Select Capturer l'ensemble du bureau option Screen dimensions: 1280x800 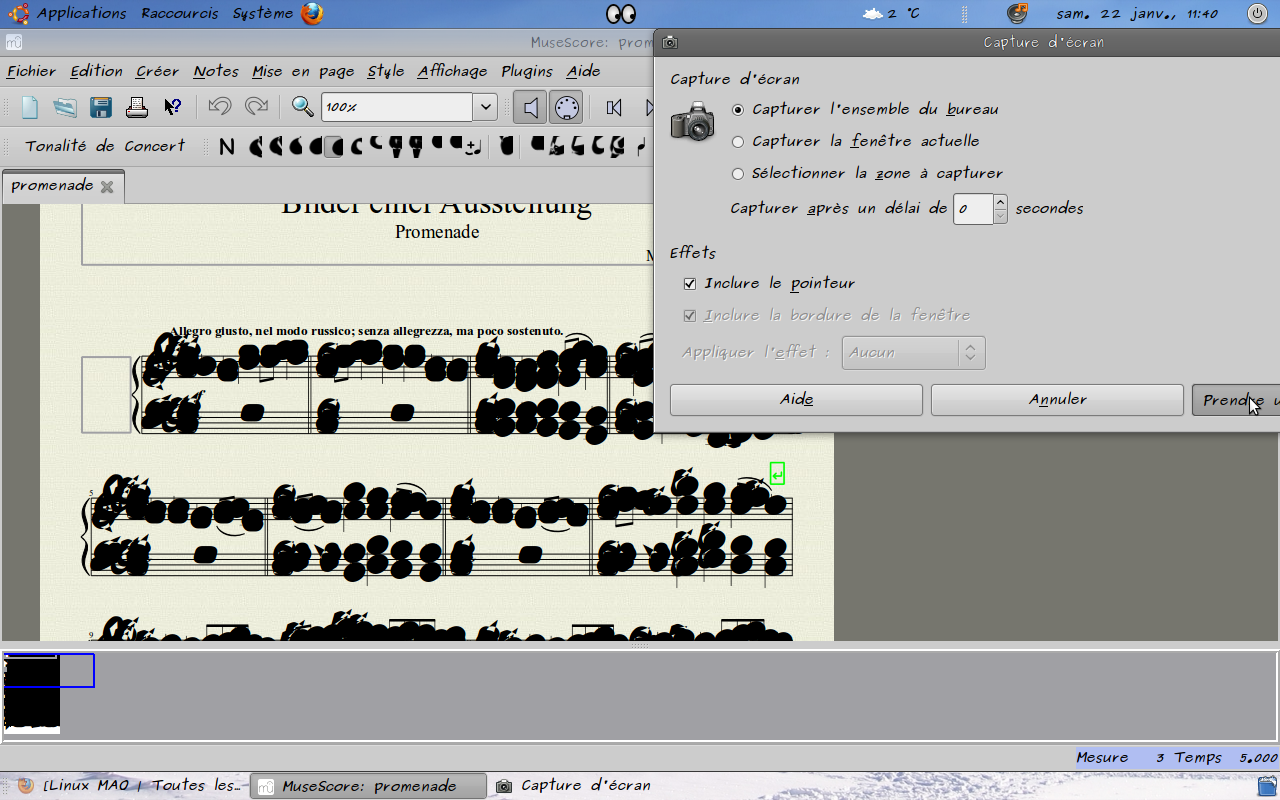point(865,109)
